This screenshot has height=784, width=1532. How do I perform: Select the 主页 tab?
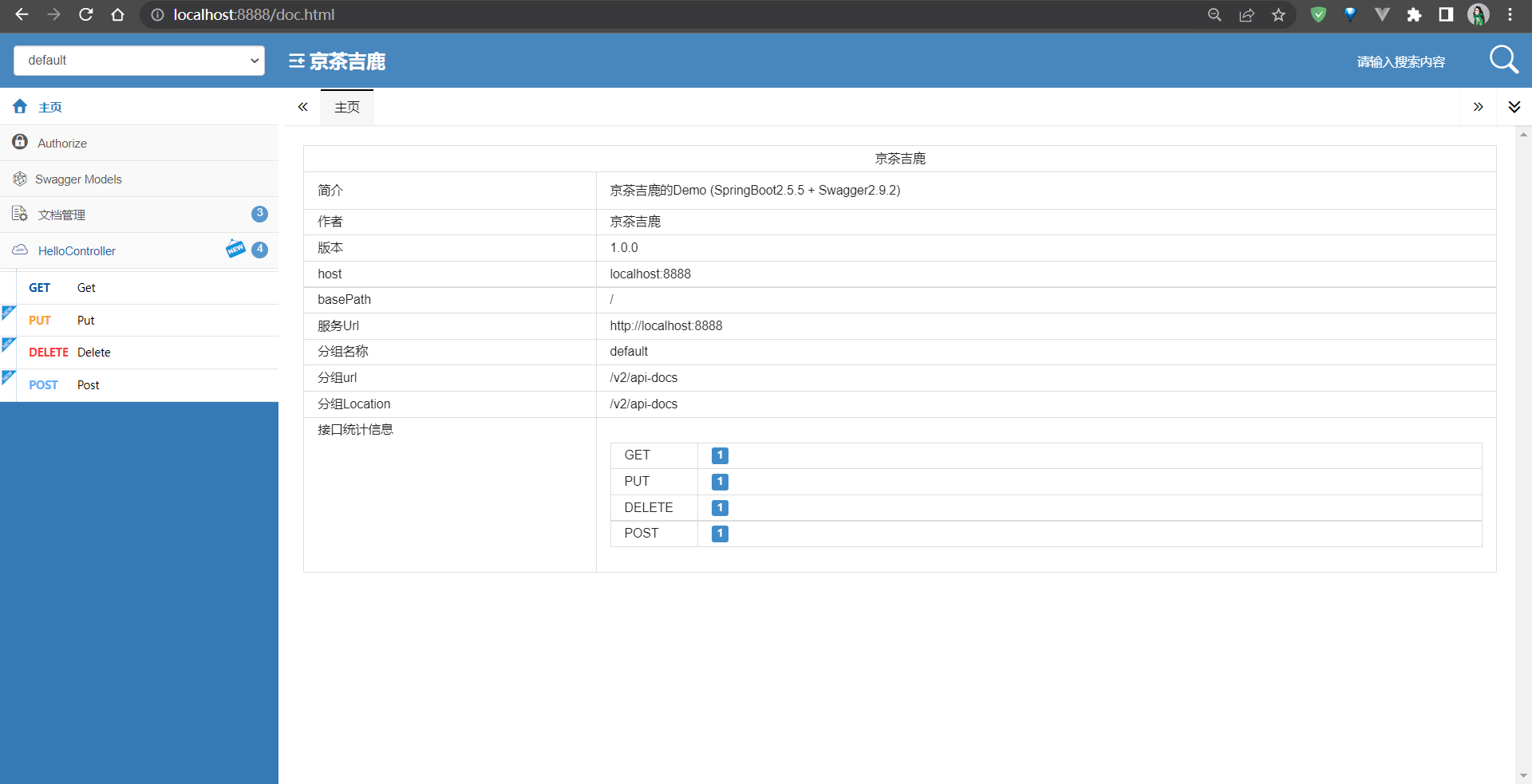[x=347, y=107]
